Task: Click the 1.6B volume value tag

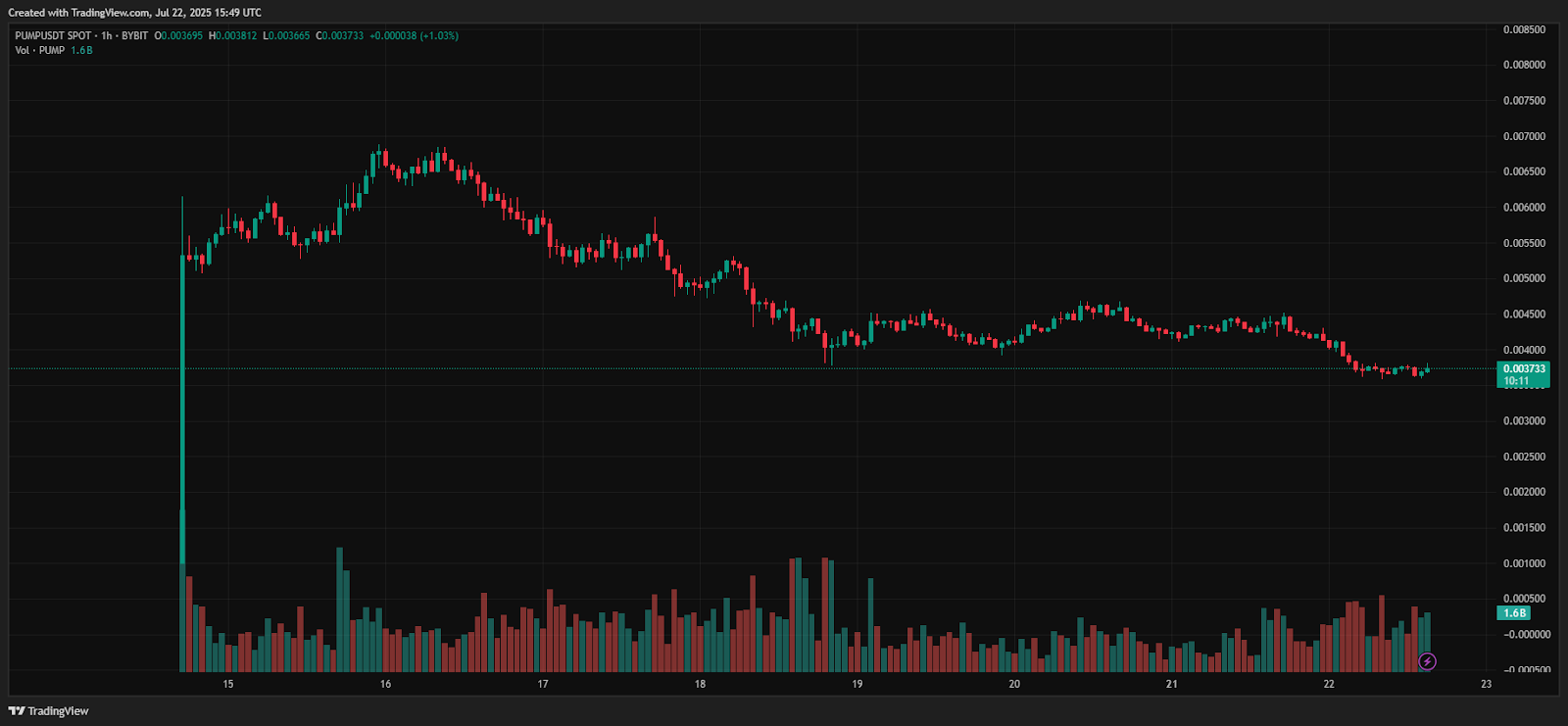Action: (1514, 613)
